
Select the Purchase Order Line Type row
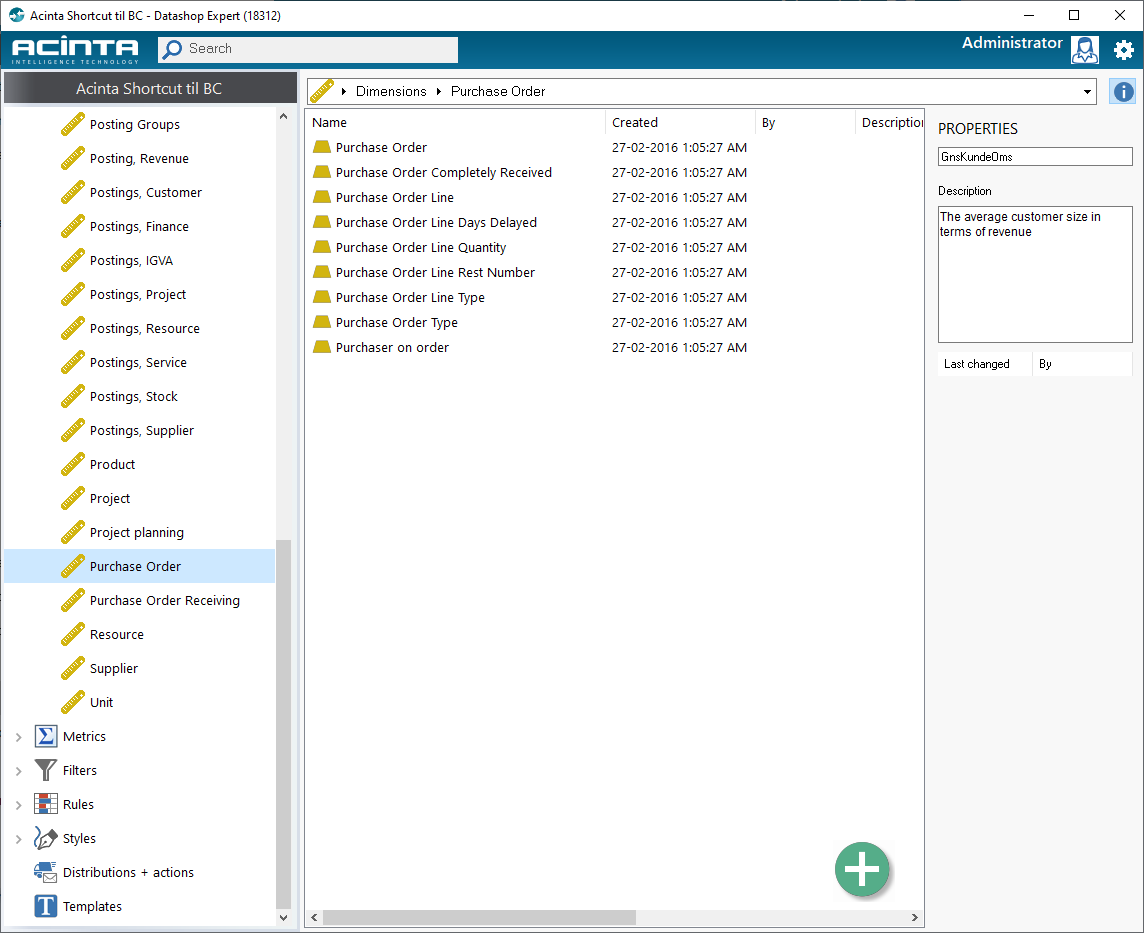coord(614,298)
